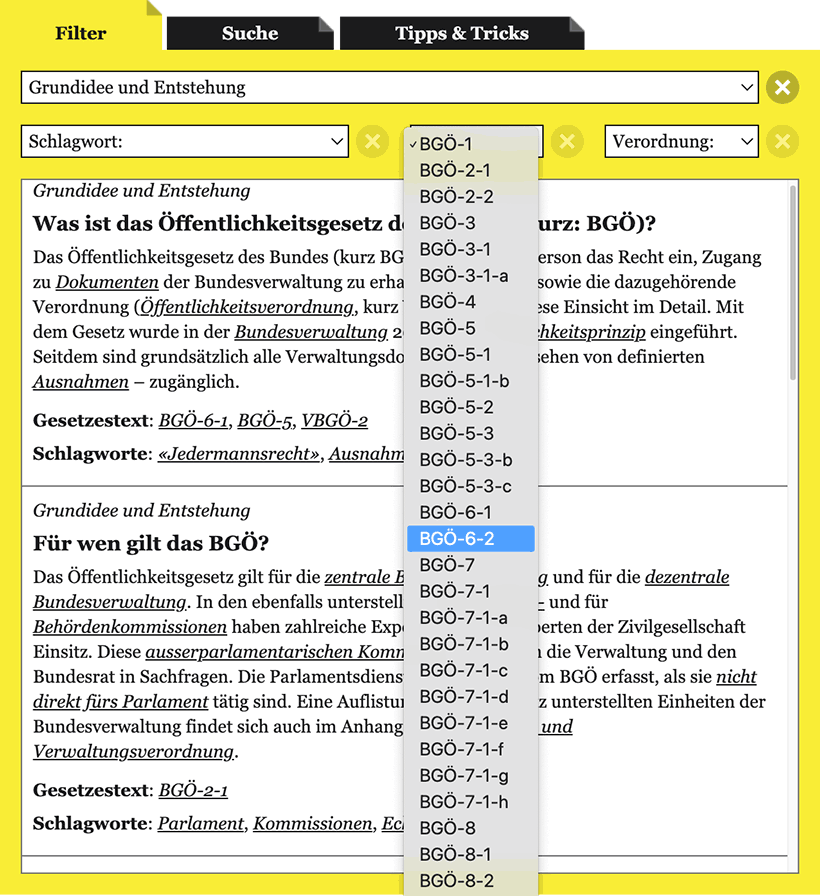
Task: Click the Behördenkommissionen link
Action: 130,627
